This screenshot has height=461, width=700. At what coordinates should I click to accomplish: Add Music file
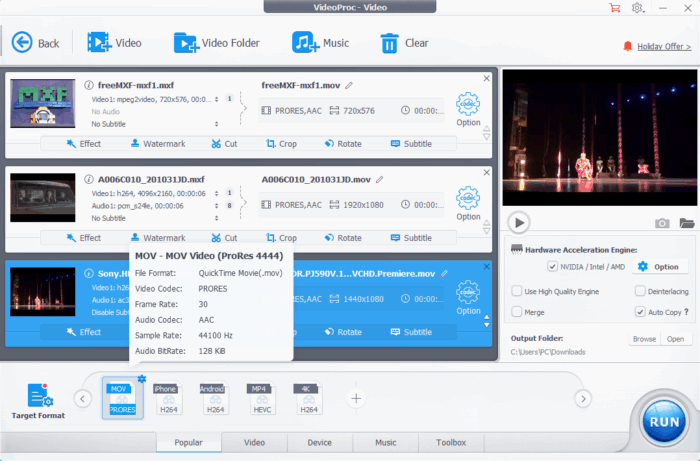(x=321, y=43)
